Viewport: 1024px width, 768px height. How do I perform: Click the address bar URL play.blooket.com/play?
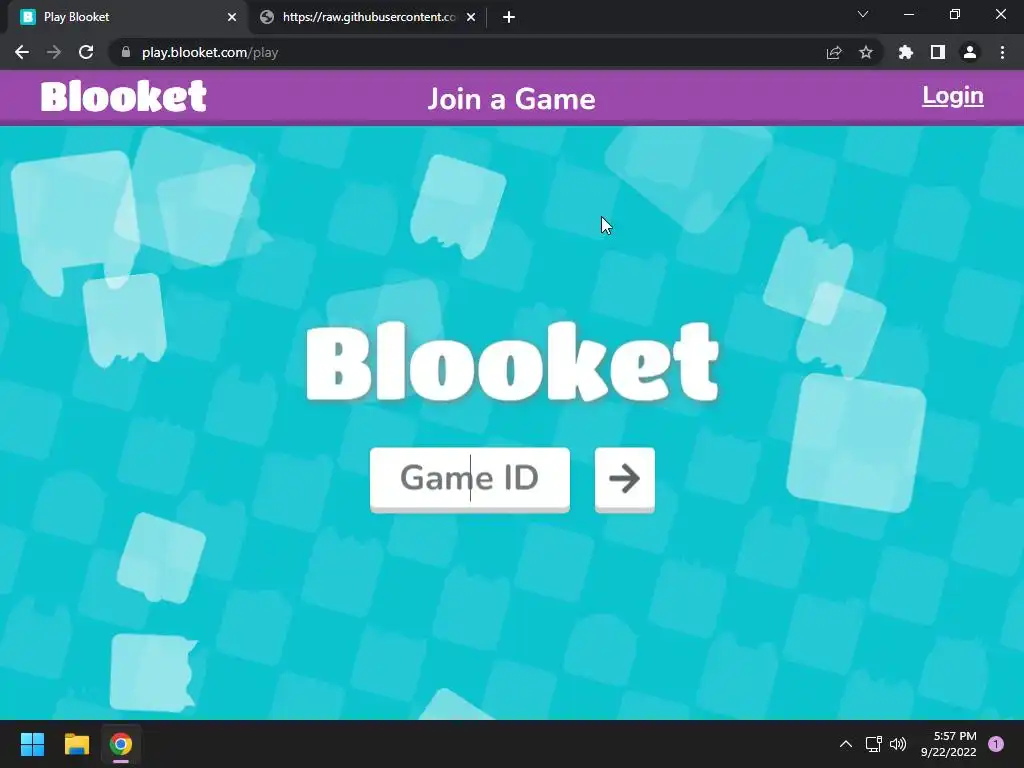pyautogui.click(x=210, y=52)
